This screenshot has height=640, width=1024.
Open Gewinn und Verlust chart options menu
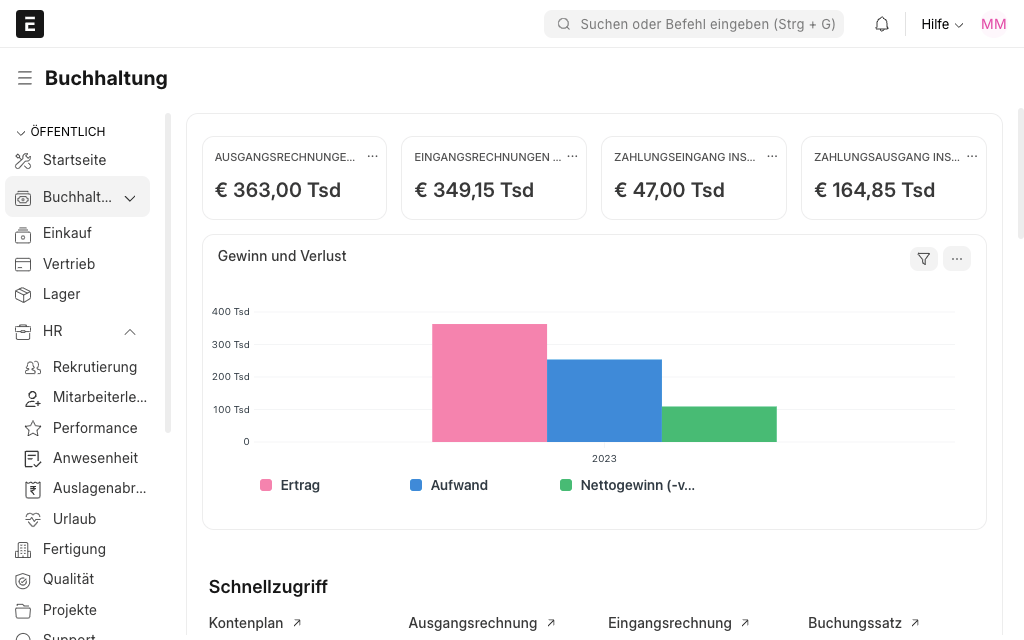pos(957,259)
